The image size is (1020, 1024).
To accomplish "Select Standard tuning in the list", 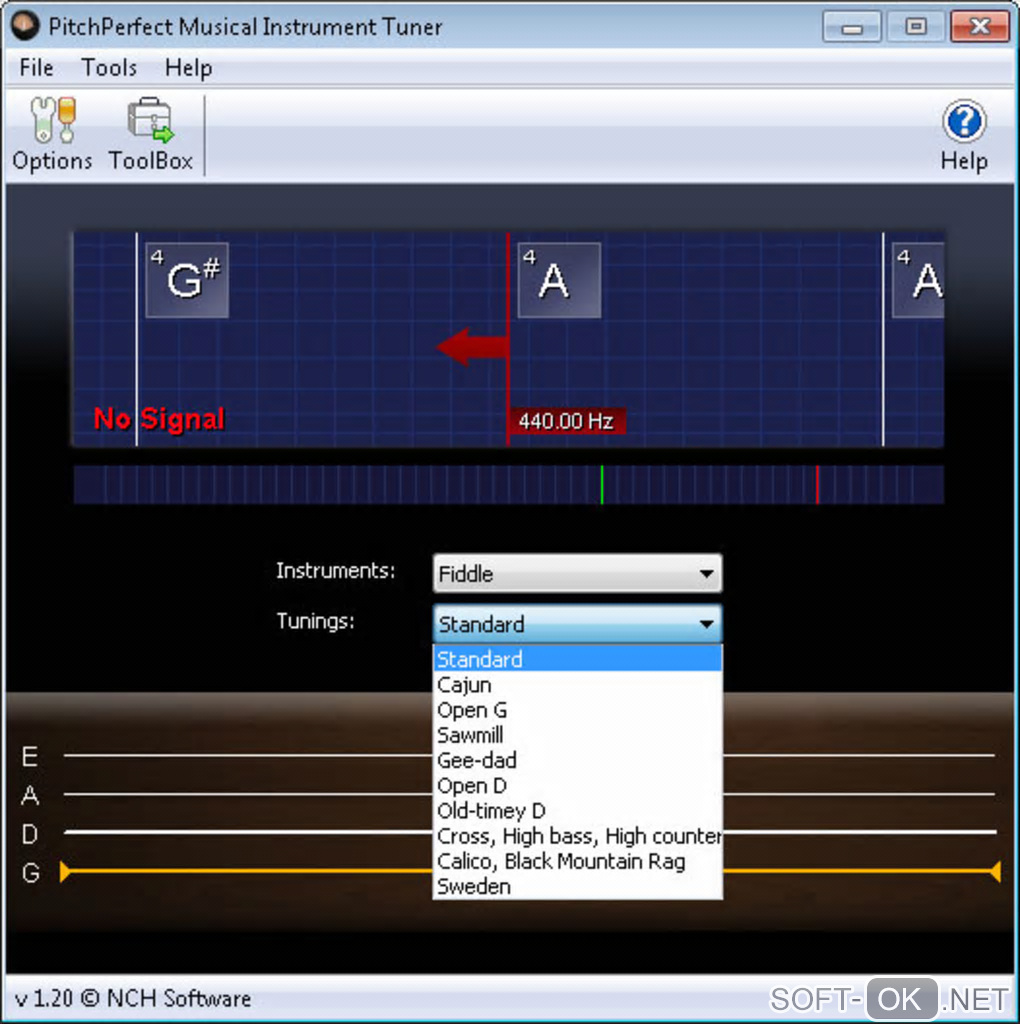I will pos(578,659).
